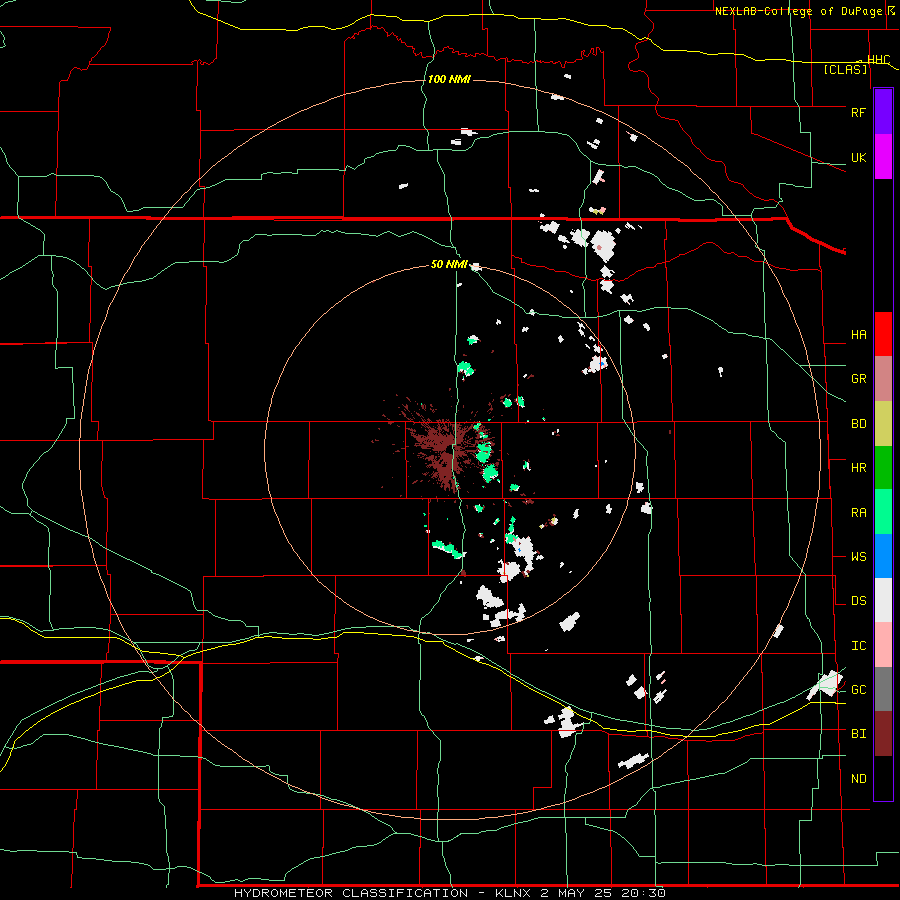900x900 pixels.
Task: Click the BD legend label
Action: tap(858, 424)
